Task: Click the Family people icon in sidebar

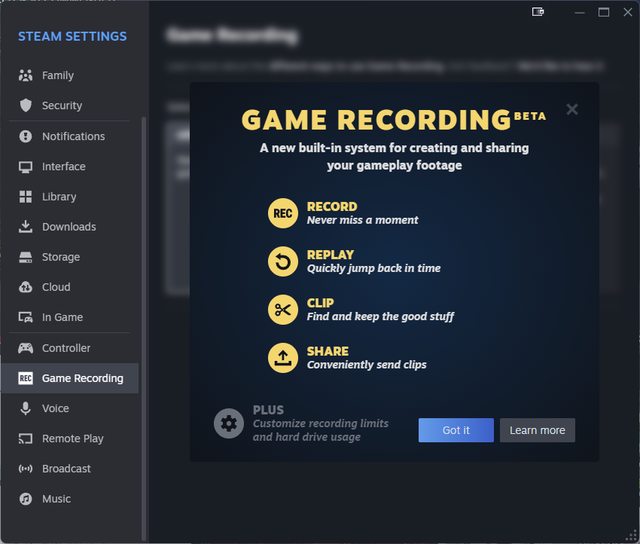Action: [26, 76]
